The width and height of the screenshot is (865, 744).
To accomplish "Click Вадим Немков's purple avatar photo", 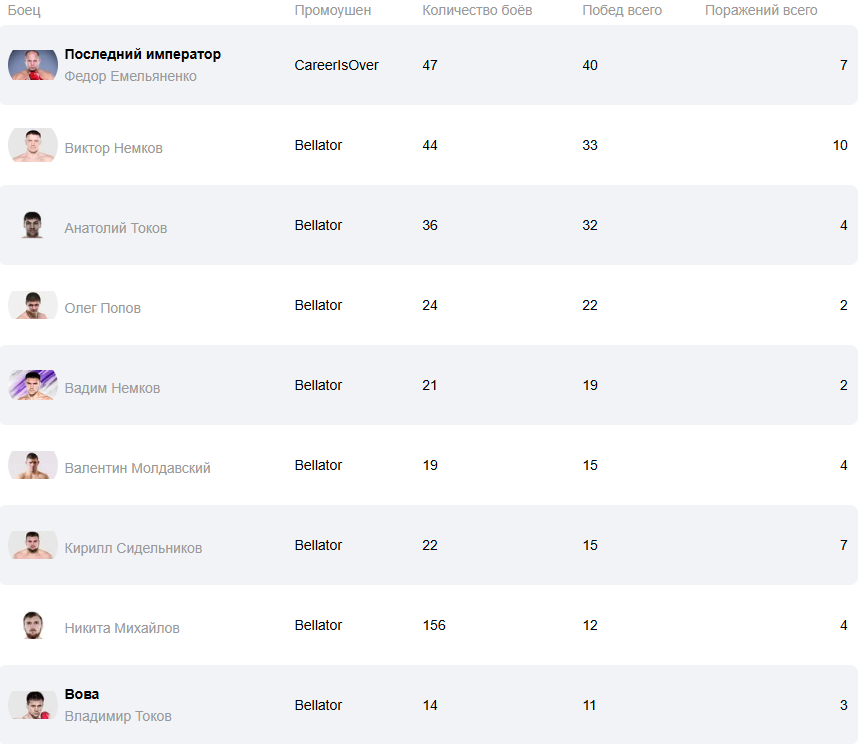I will [33, 385].
